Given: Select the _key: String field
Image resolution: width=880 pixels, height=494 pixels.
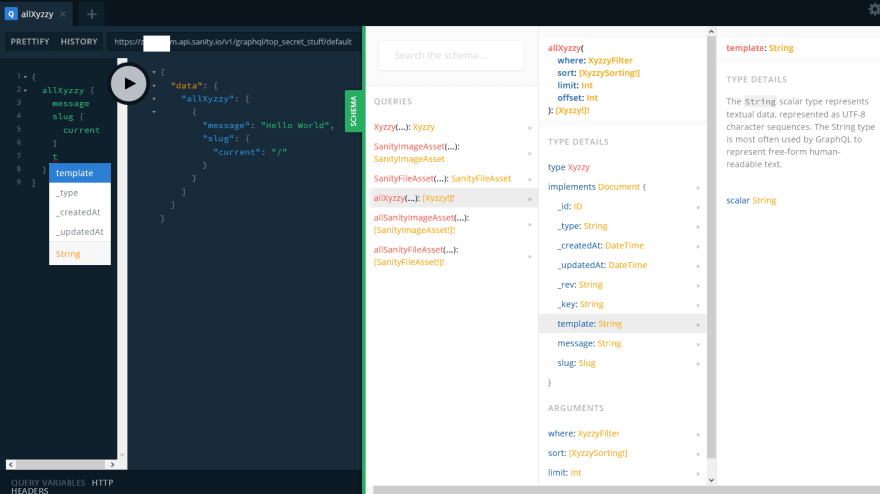Looking at the screenshot, I should (622, 304).
